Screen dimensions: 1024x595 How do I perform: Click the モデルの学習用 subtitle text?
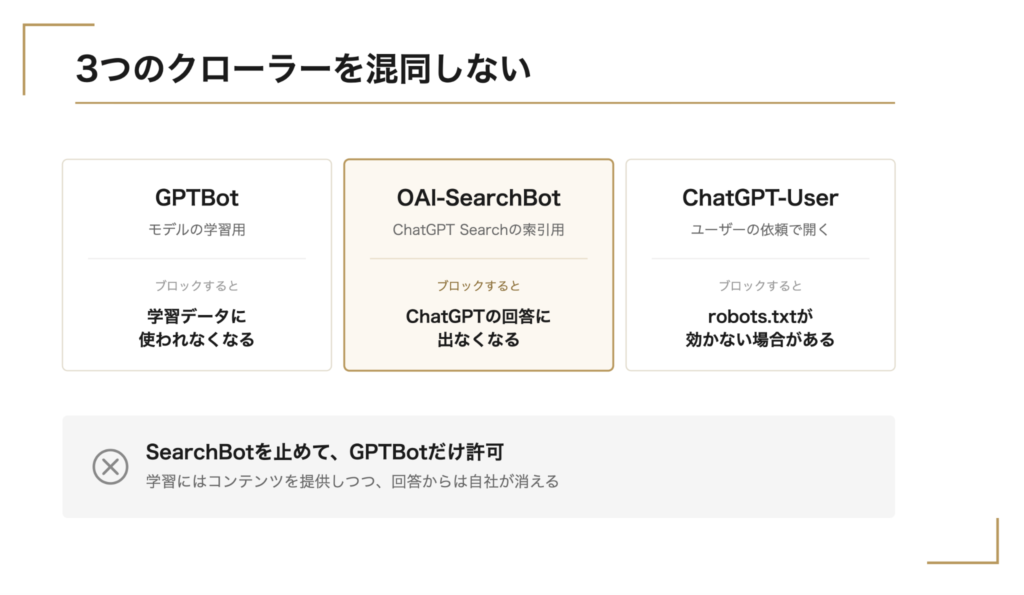point(197,229)
